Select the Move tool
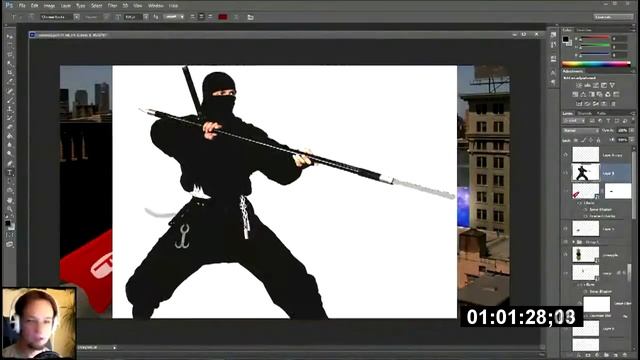This screenshot has height=360, width=640. pos(10,37)
